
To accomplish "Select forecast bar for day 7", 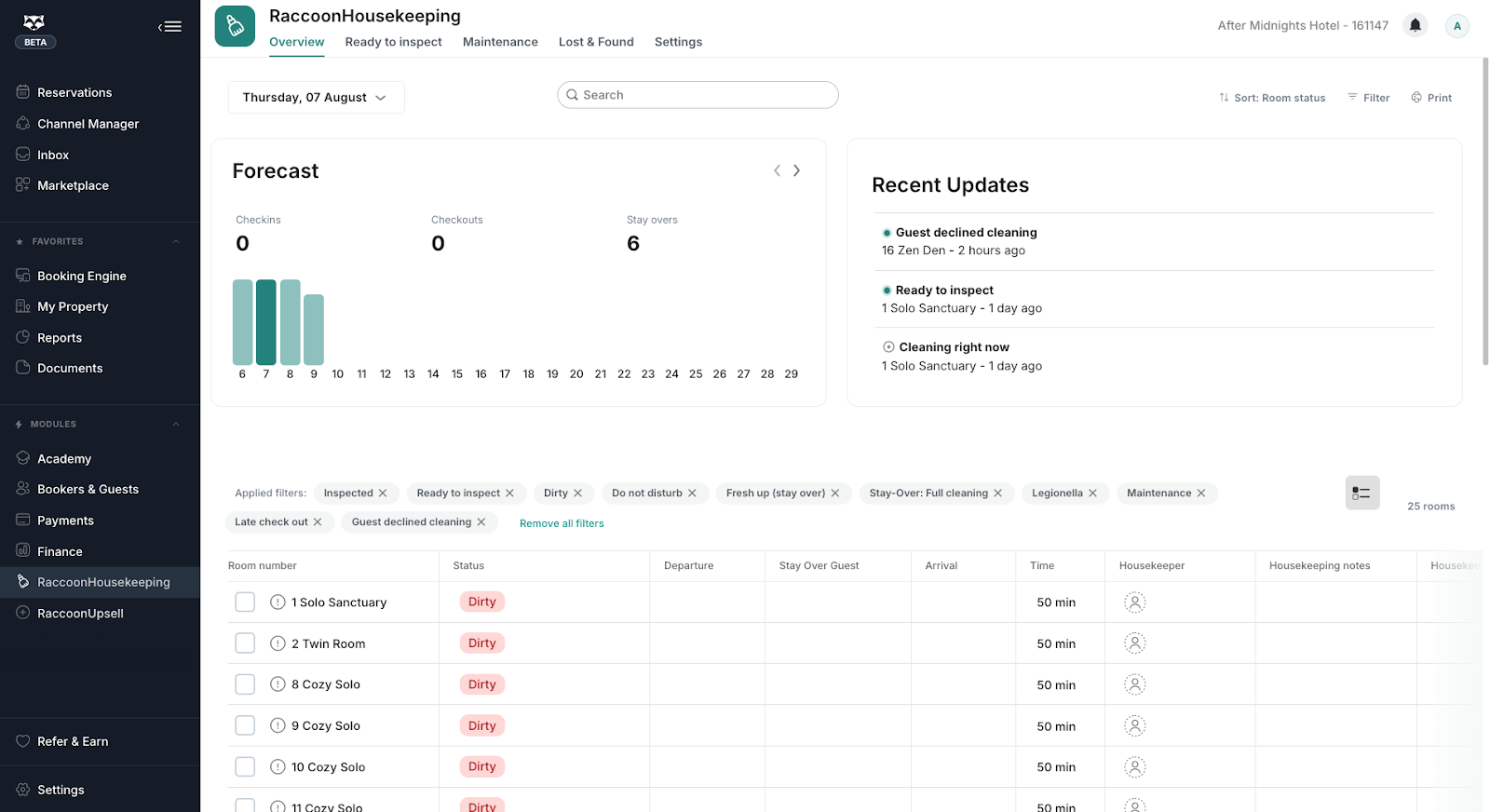I will point(266,322).
